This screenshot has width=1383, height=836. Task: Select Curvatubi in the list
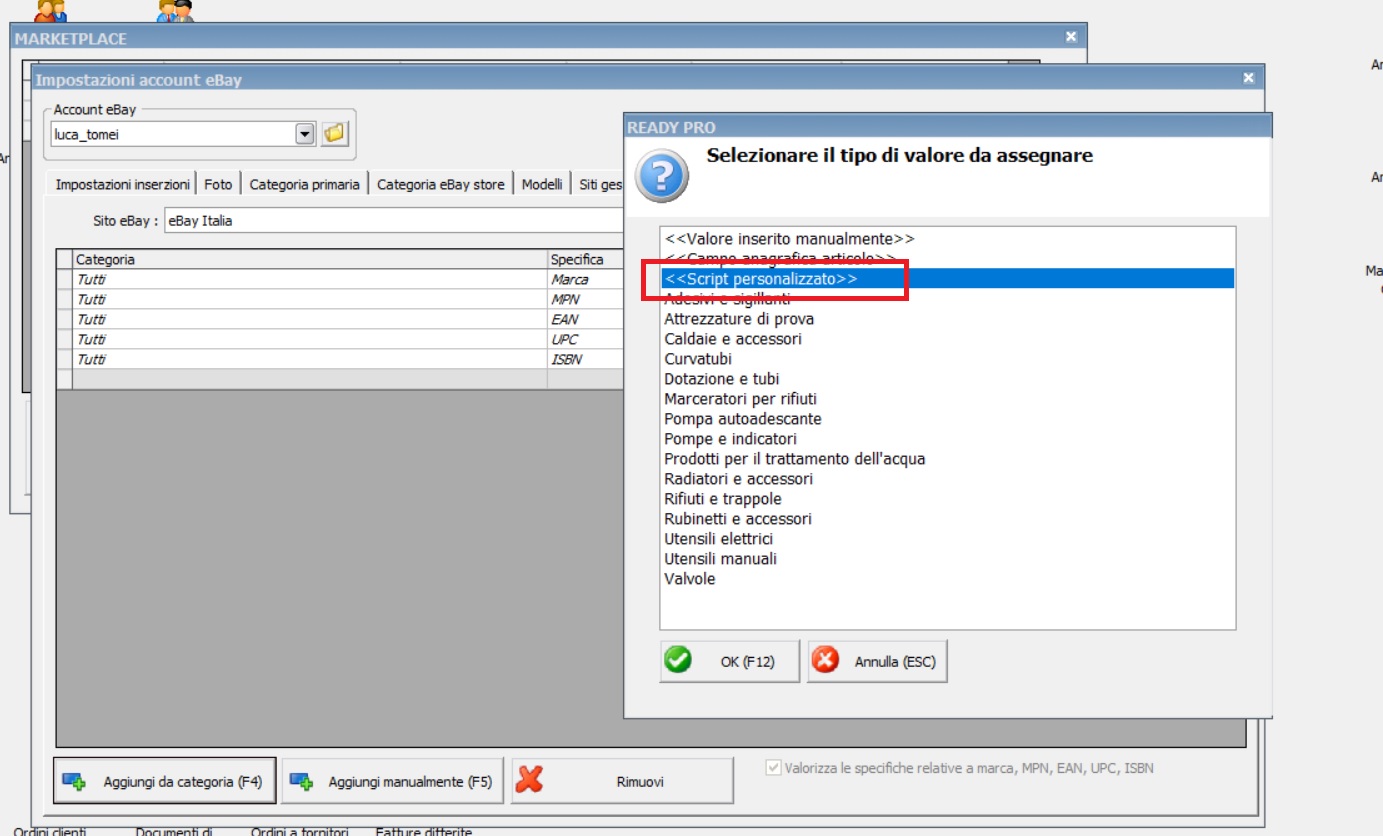click(x=947, y=359)
